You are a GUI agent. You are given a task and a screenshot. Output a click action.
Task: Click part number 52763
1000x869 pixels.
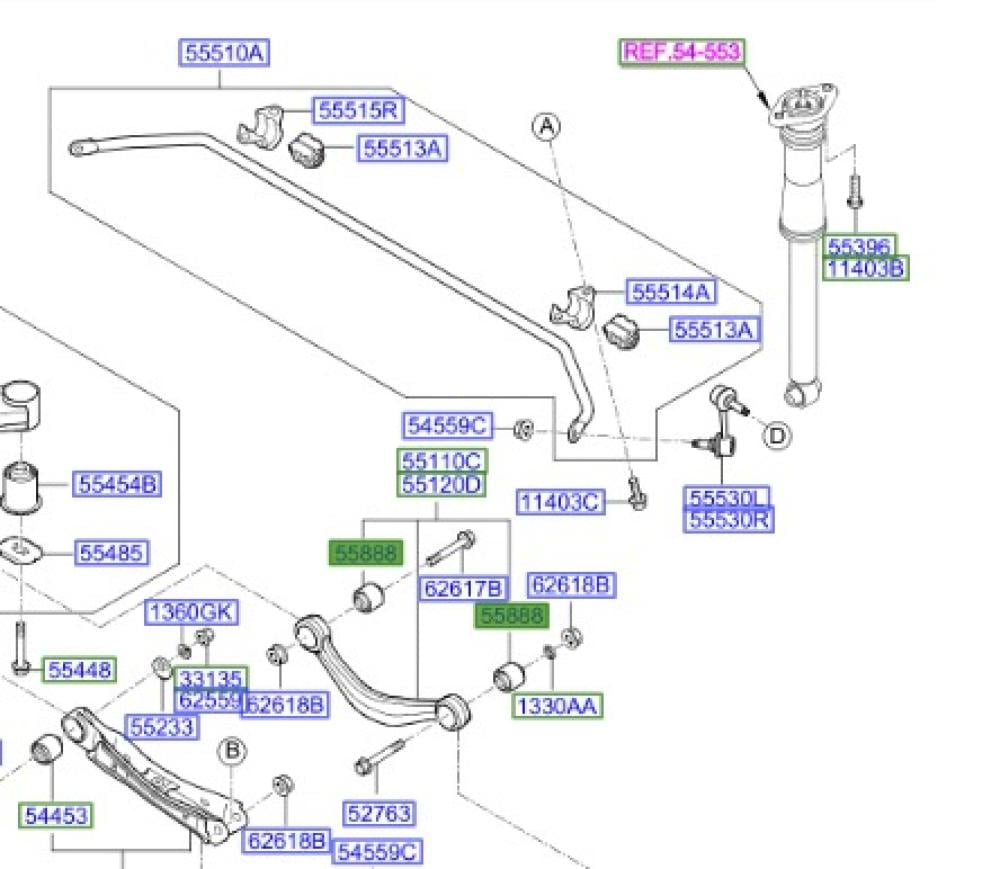click(x=379, y=814)
